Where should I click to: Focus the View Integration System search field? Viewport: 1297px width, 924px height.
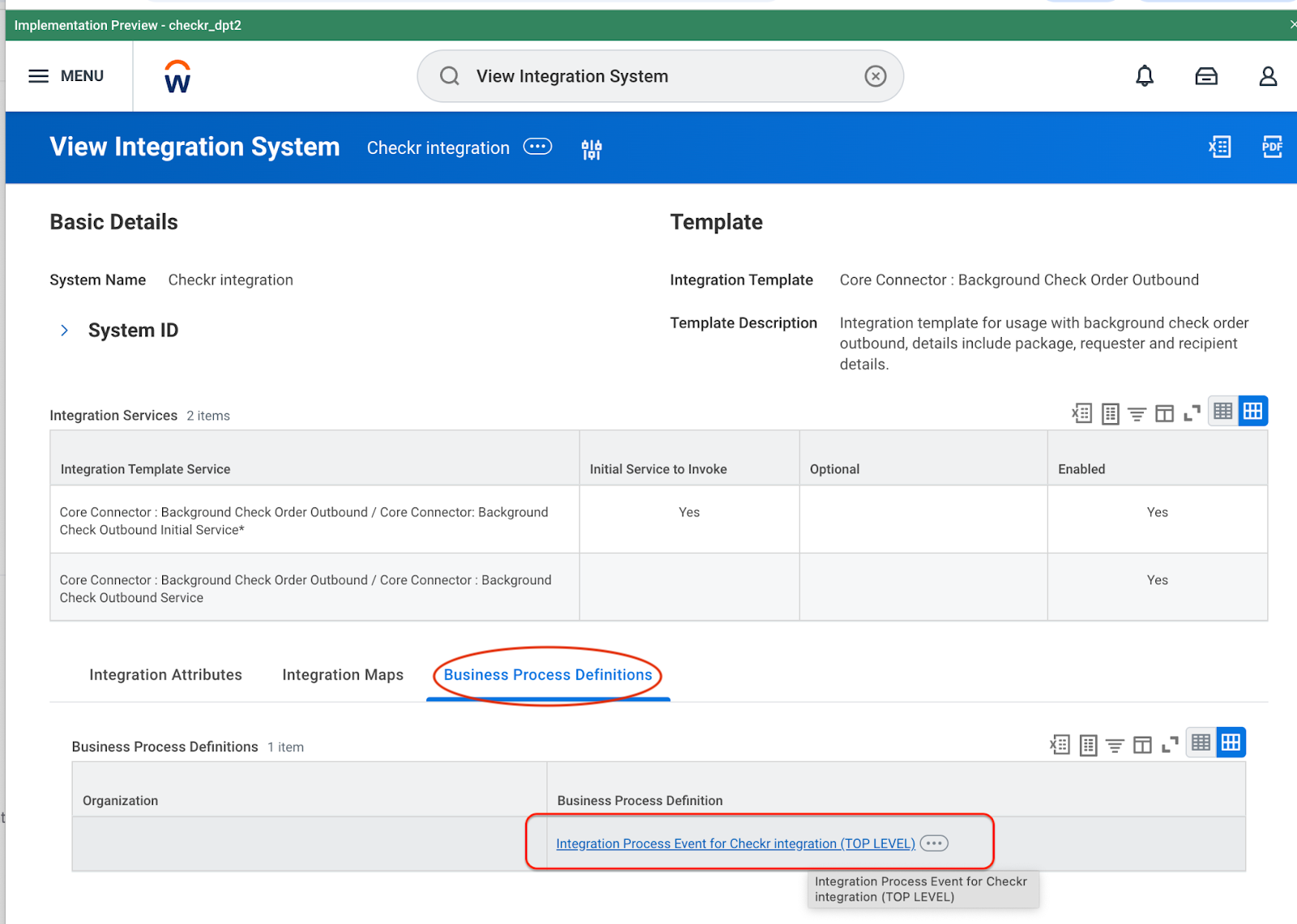coord(660,76)
